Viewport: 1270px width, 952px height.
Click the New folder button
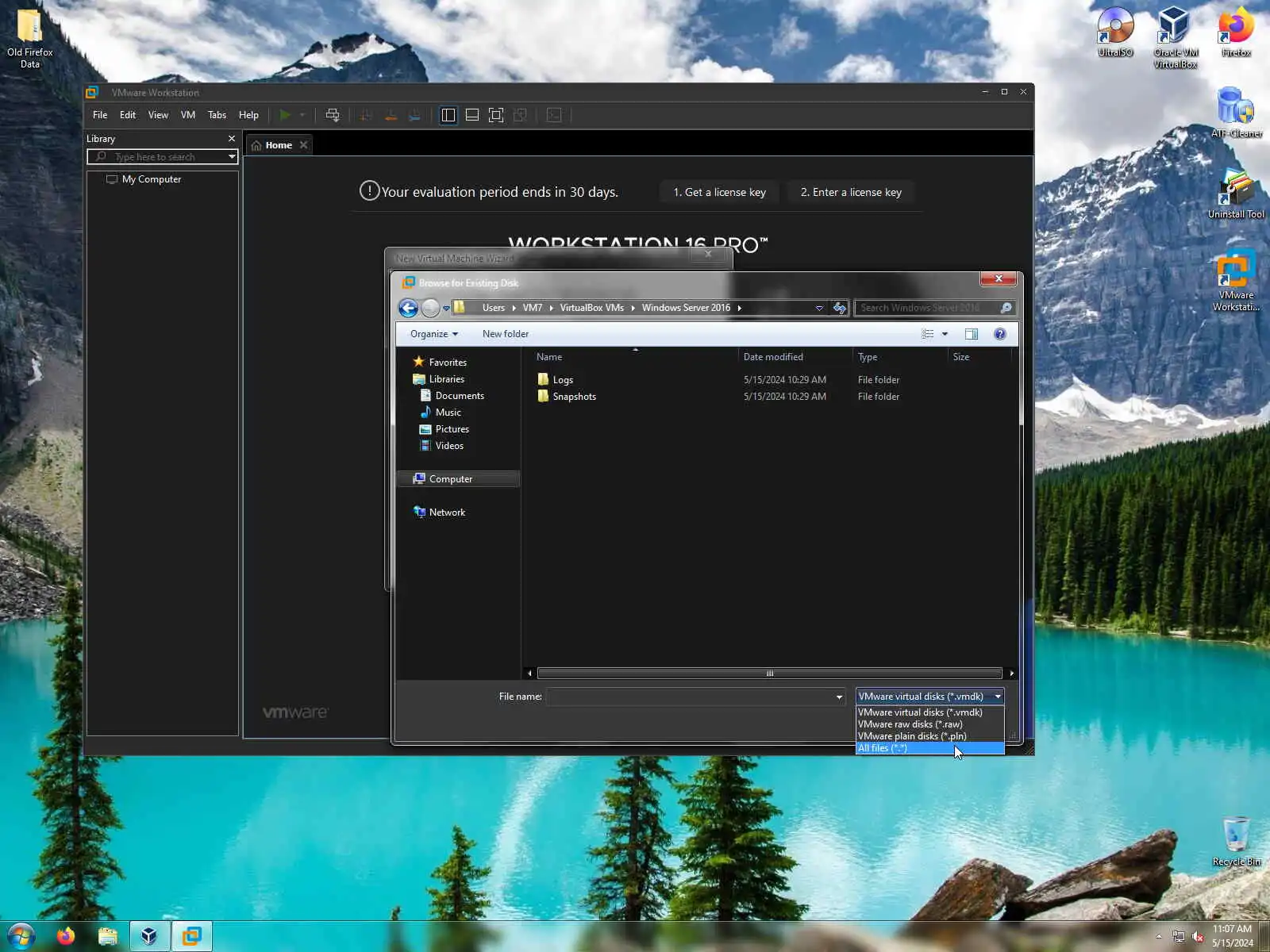[x=506, y=334]
